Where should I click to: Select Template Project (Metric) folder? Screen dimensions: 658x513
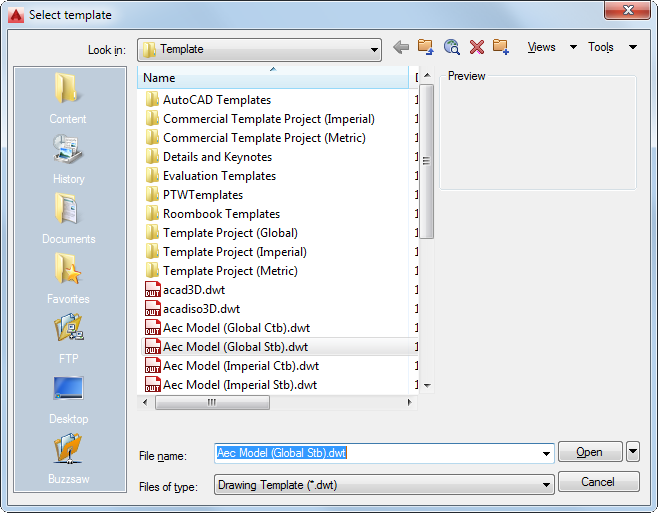222,271
